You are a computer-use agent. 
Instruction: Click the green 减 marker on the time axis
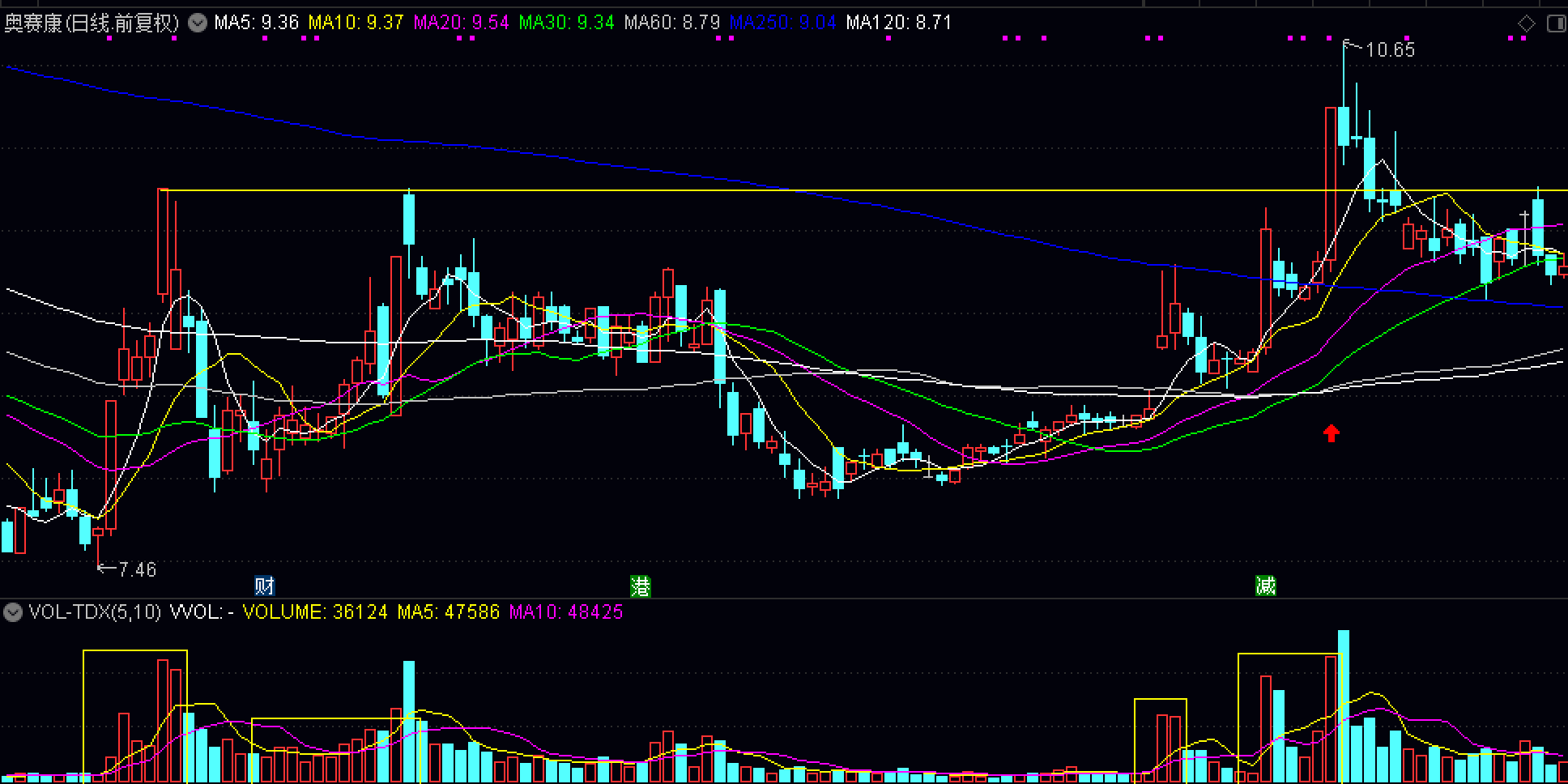(x=1265, y=585)
